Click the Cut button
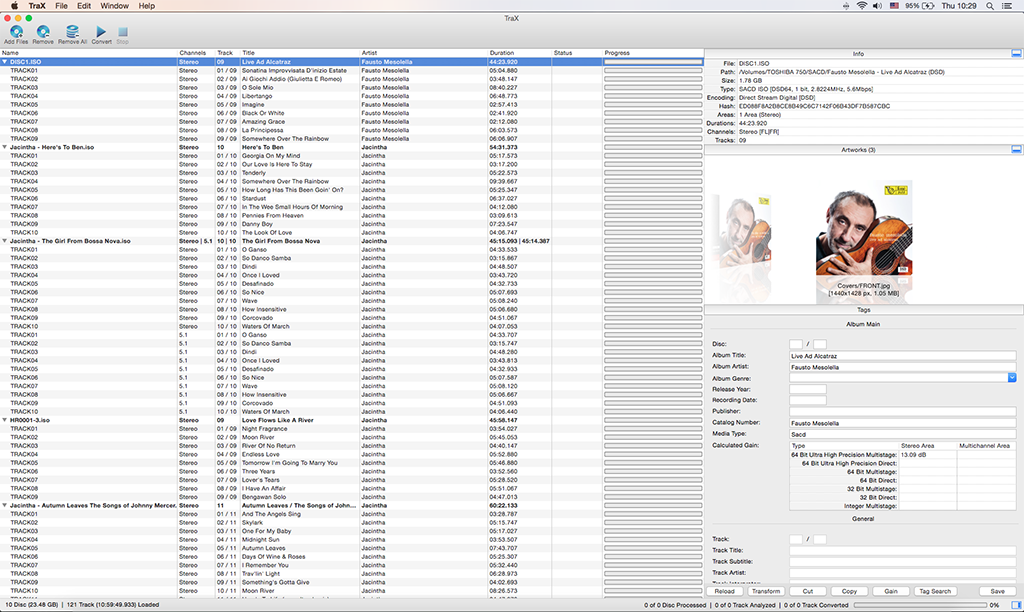This screenshot has width=1024, height=612. coord(808,591)
